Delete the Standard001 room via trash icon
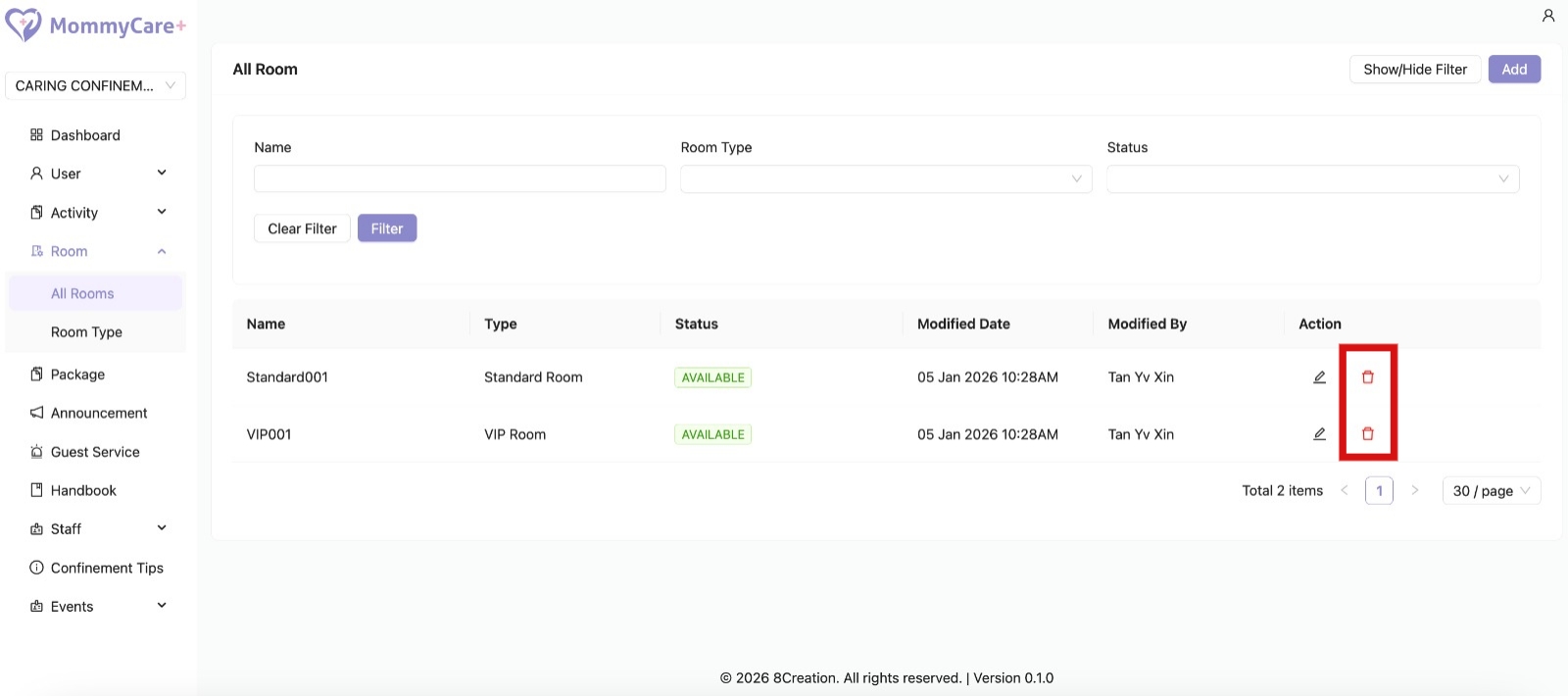Image resolution: width=1568 pixels, height=696 pixels. [1368, 377]
